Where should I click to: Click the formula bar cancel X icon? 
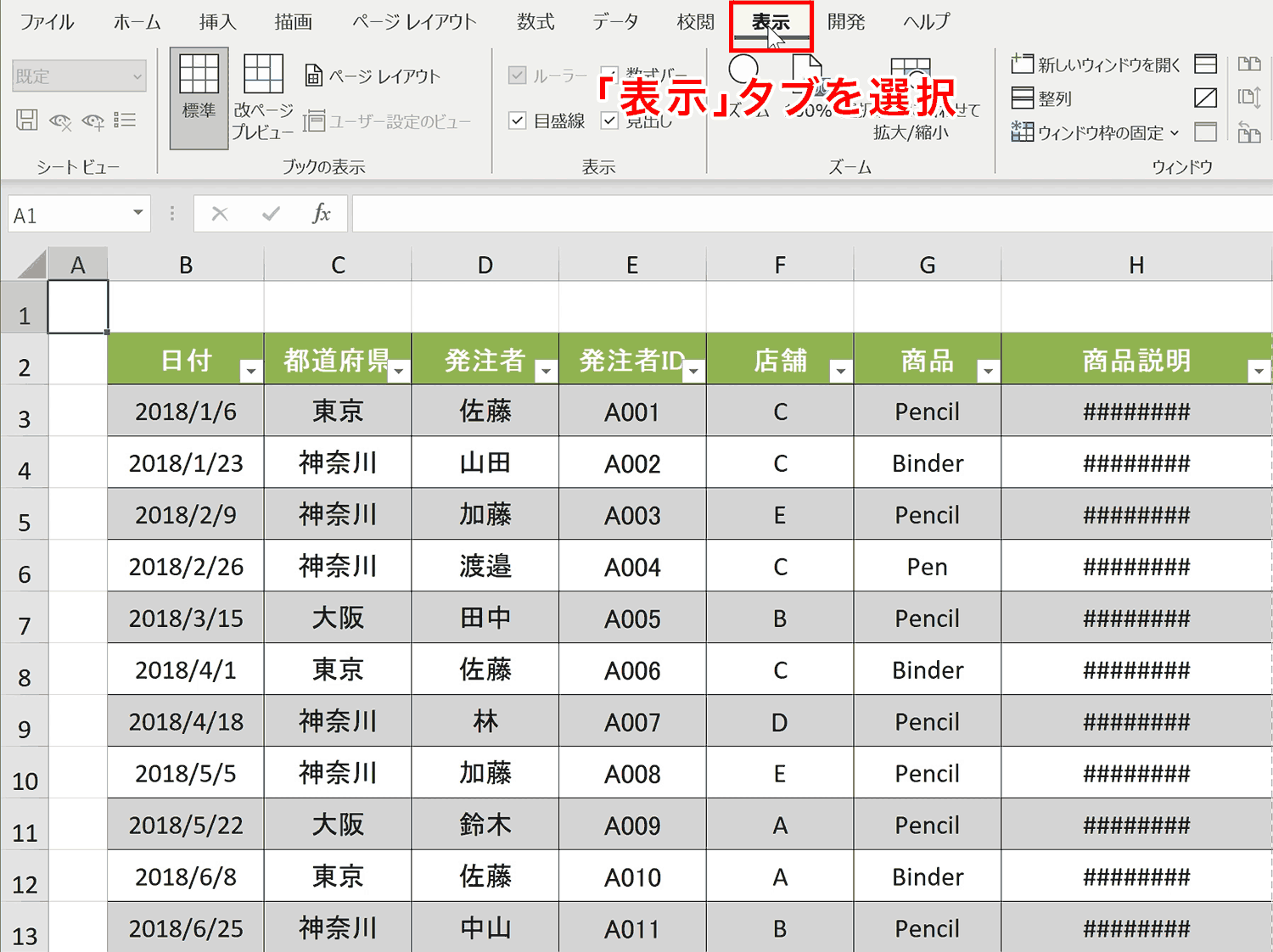[220, 214]
